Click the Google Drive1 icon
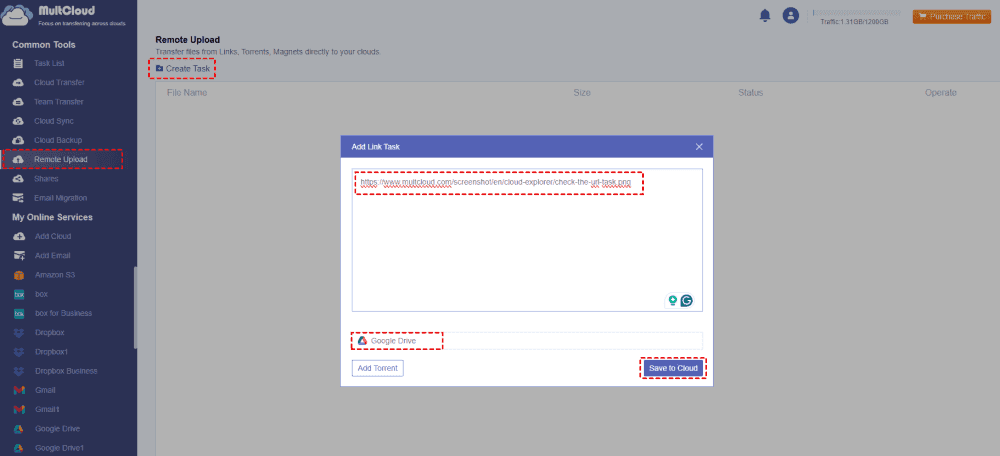1000x456 pixels. point(19,448)
